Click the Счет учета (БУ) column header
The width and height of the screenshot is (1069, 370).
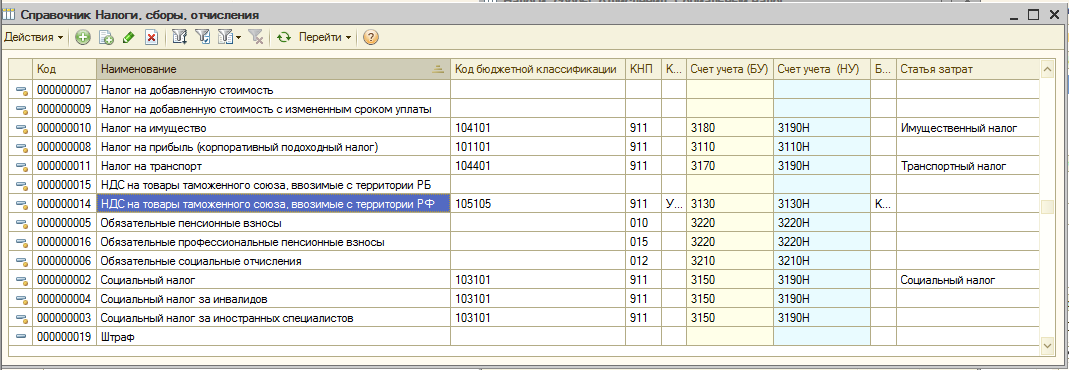[729, 69]
